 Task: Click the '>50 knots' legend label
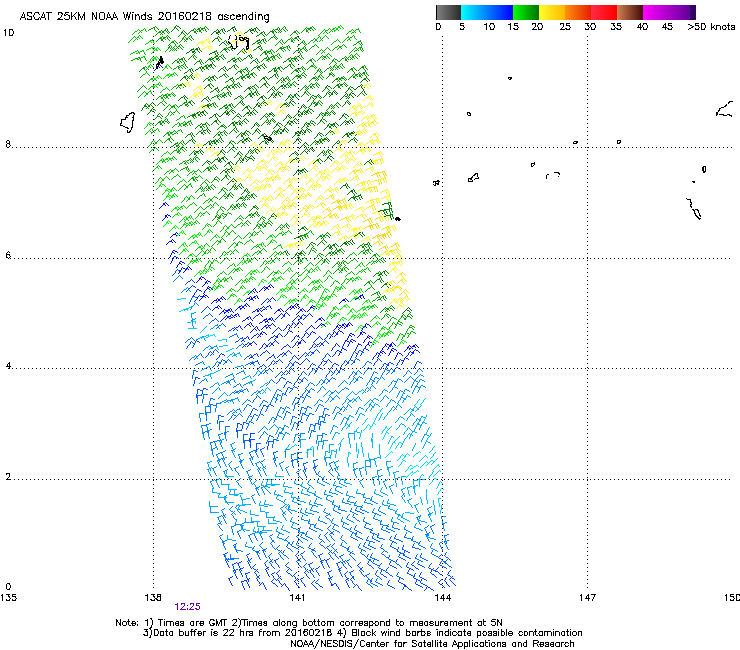[711, 27]
